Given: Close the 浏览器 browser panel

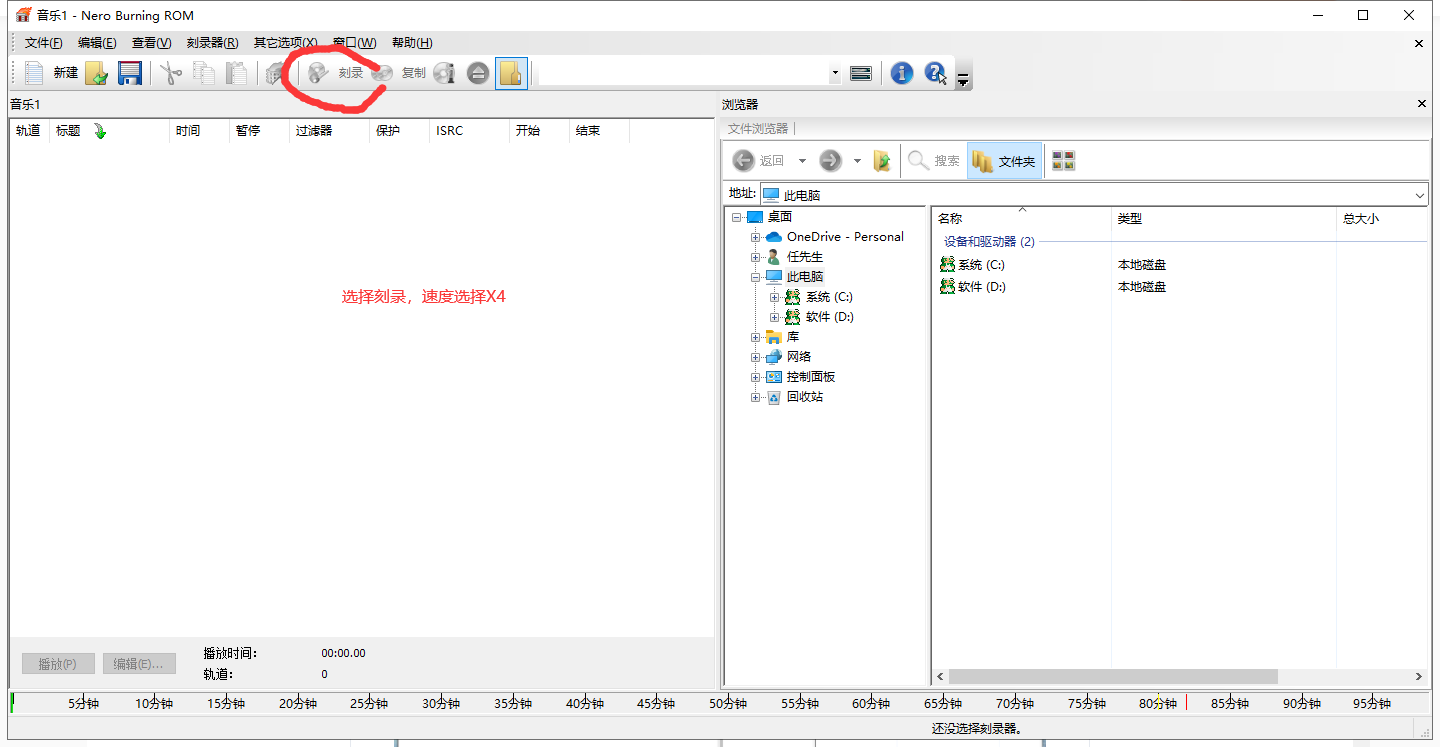Looking at the screenshot, I should (x=1422, y=104).
